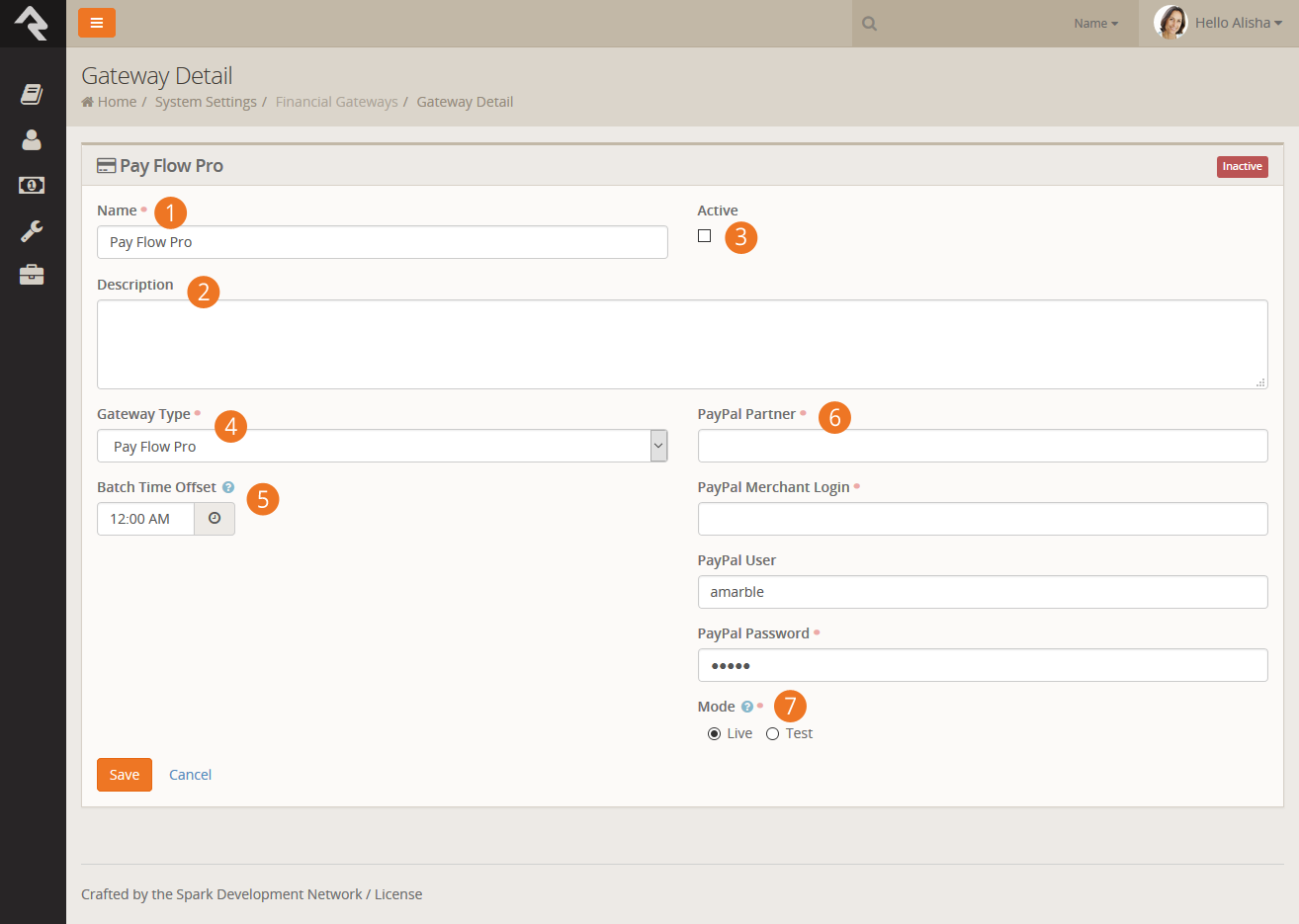Click the Batch Time Offset help icon
Screen dimensions: 1299x924
(228, 487)
